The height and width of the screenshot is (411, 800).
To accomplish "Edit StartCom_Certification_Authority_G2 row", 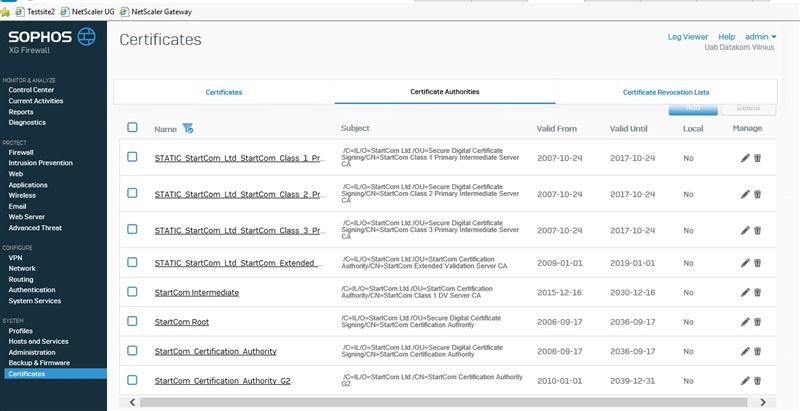I will tap(745, 381).
